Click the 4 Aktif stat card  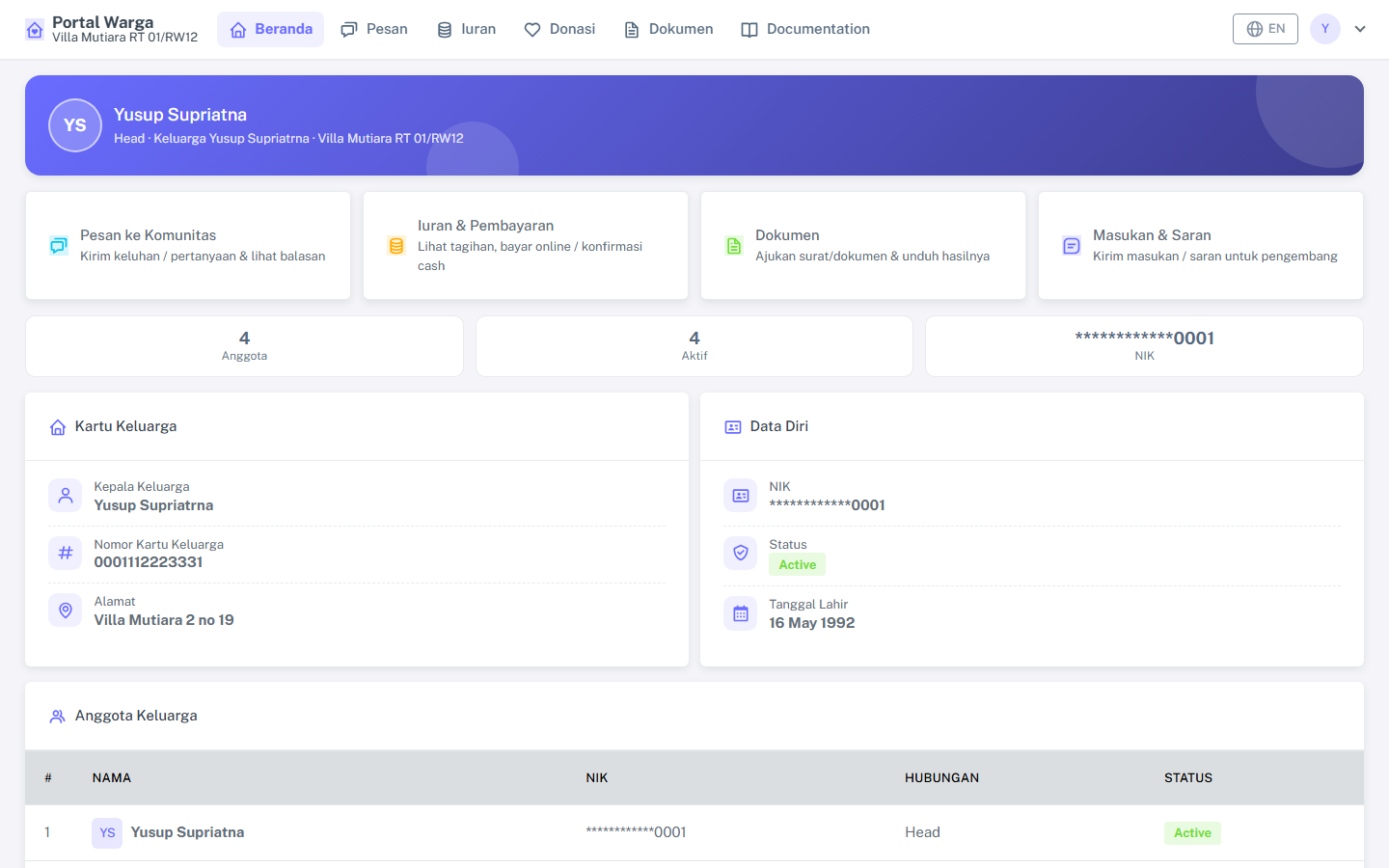[x=694, y=346]
